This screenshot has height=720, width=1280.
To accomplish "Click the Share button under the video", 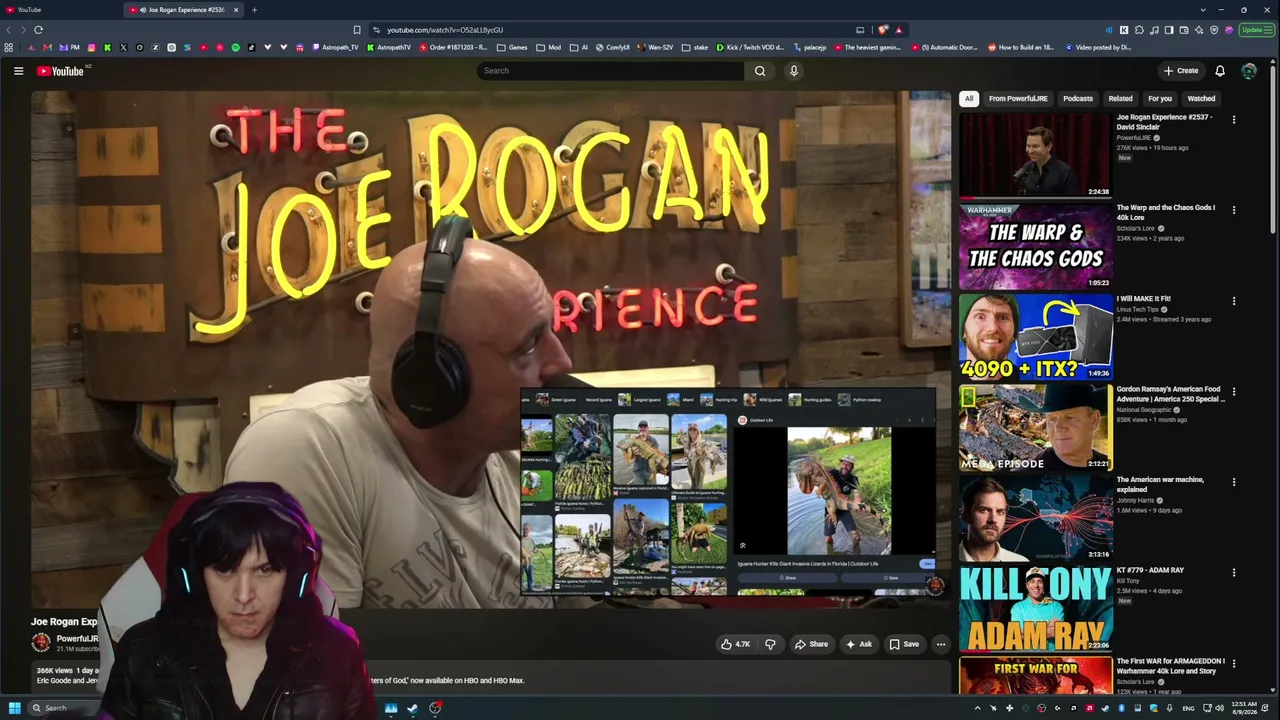I will point(811,644).
